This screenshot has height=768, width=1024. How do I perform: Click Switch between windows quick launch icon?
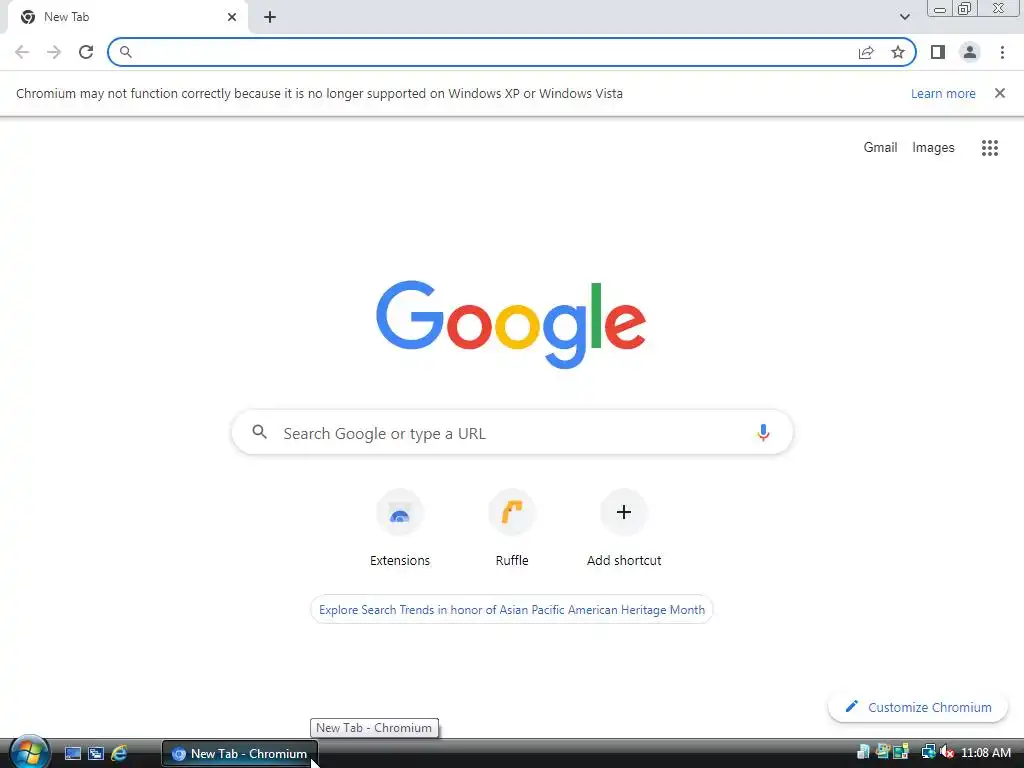tap(96, 754)
